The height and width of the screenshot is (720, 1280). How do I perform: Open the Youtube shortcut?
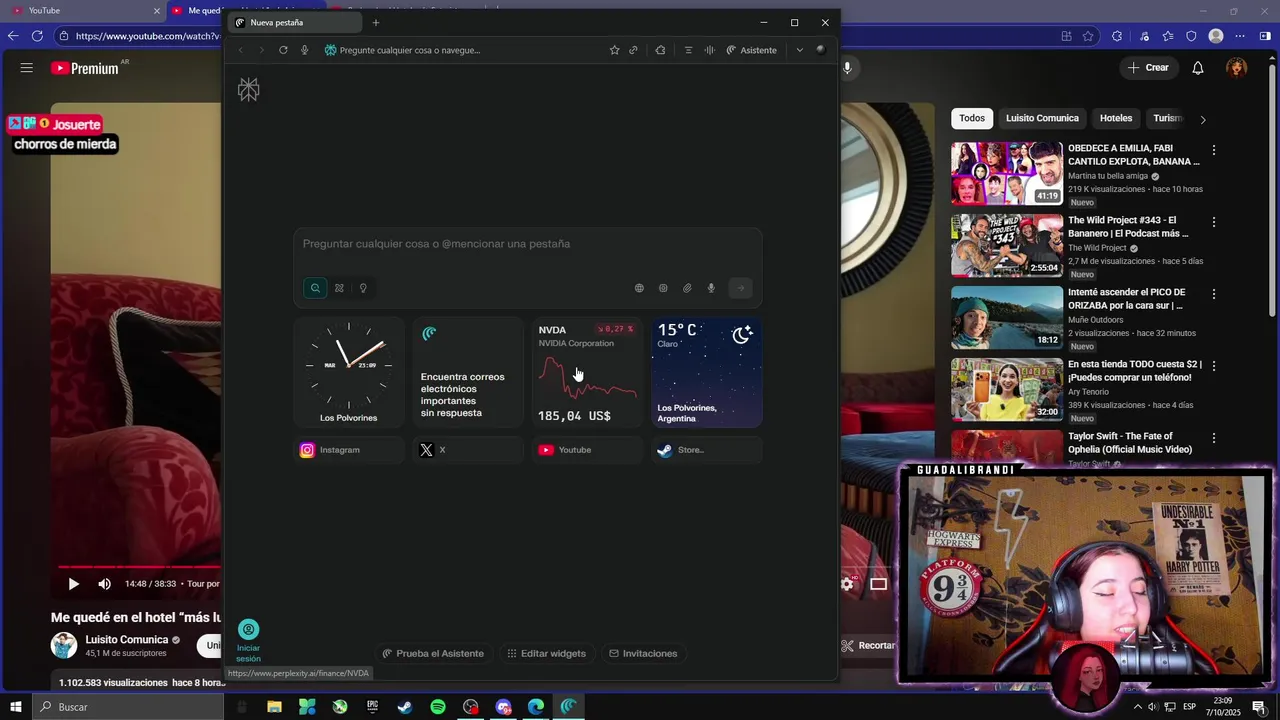[x=587, y=450]
